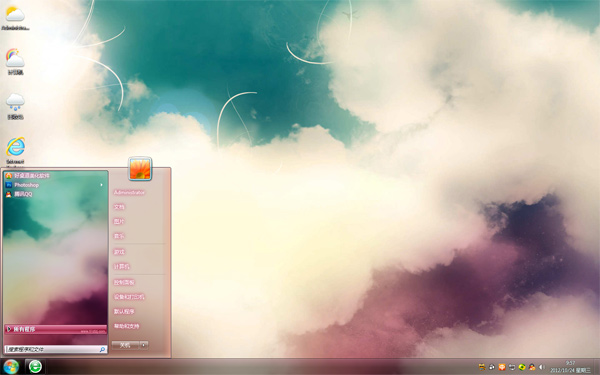Screen dimensions: 600x375
Task: Open the rainbow cloud Computer desktop icon
Action: [15, 61]
